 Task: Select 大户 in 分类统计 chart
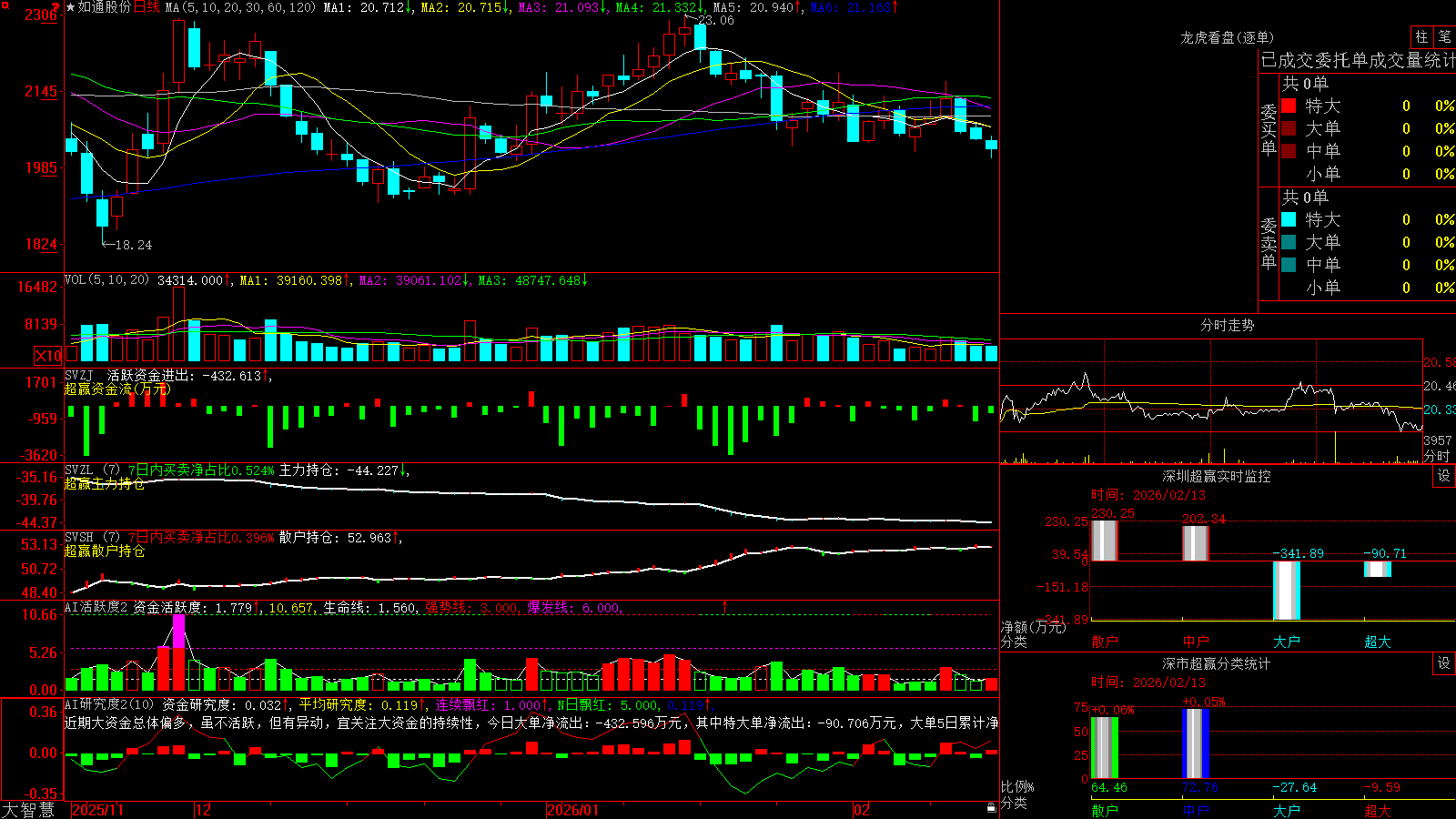point(1287,811)
